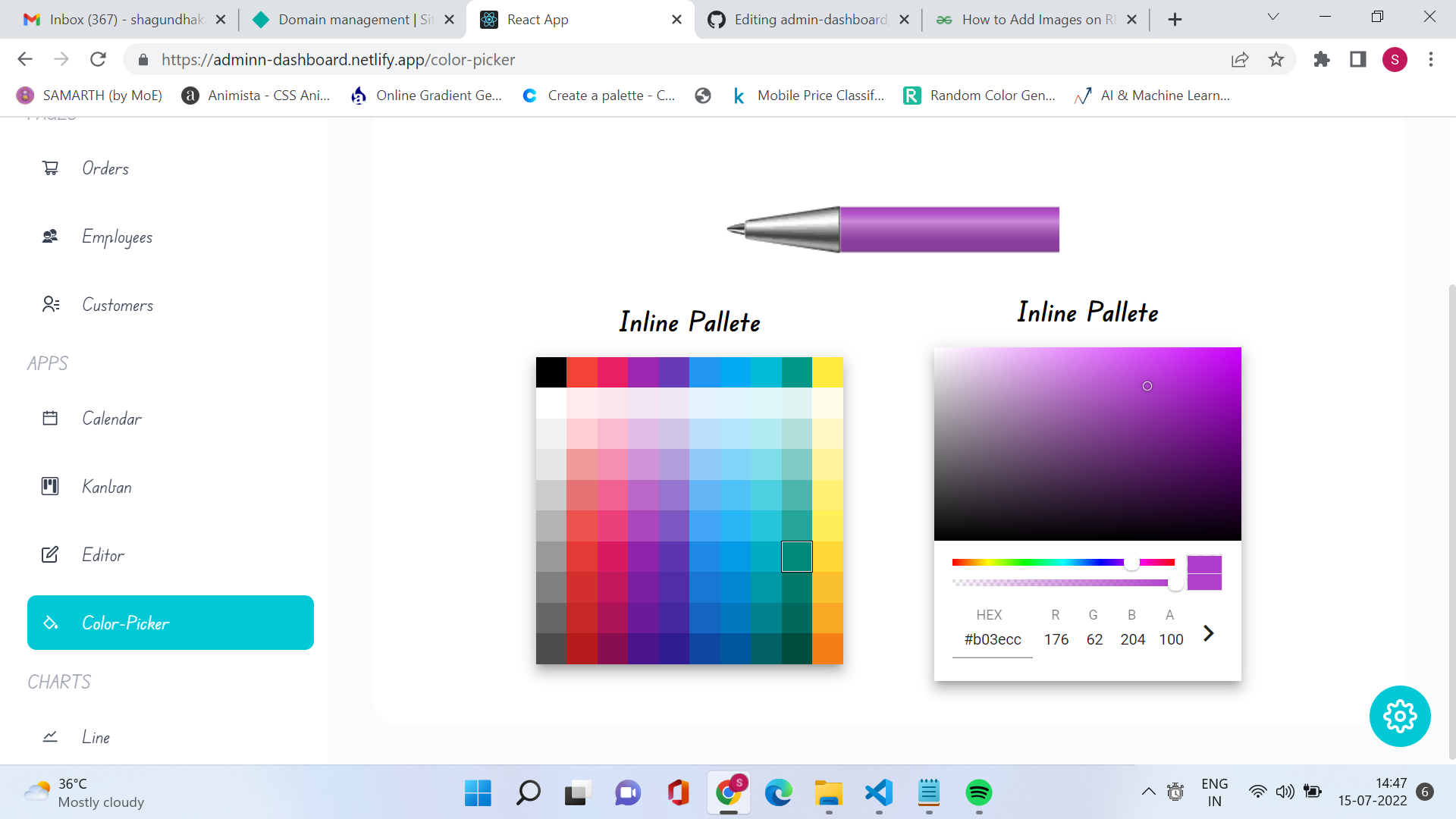Open the floating settings gear button

tap(1399, 716)
